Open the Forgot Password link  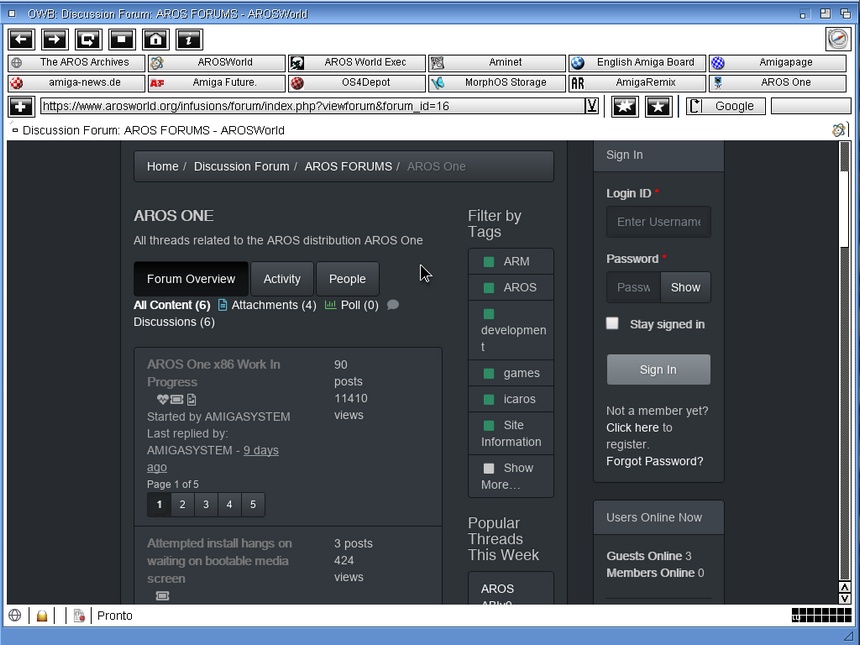click(654, 461)
